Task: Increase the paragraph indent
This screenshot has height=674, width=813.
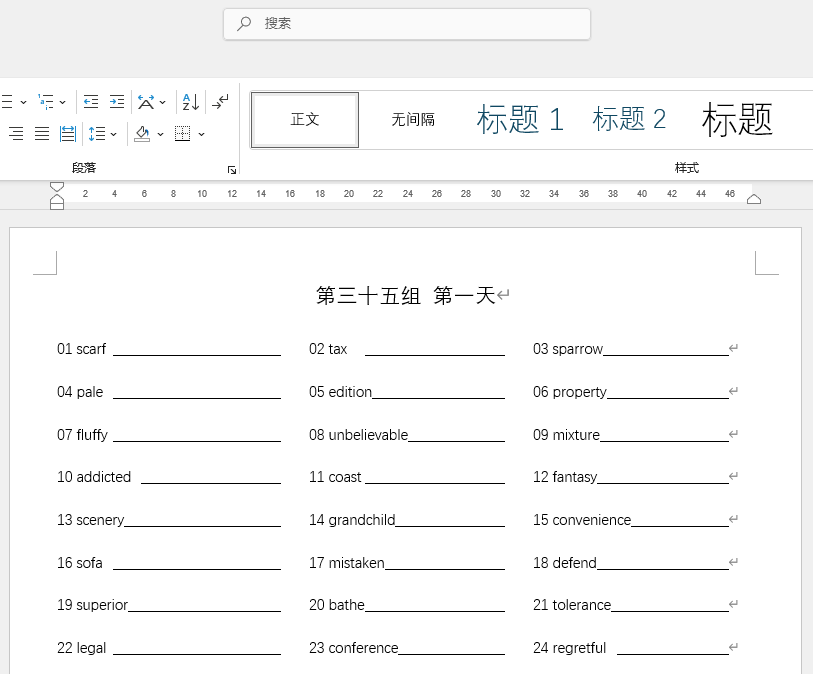Action: [117, 102]
